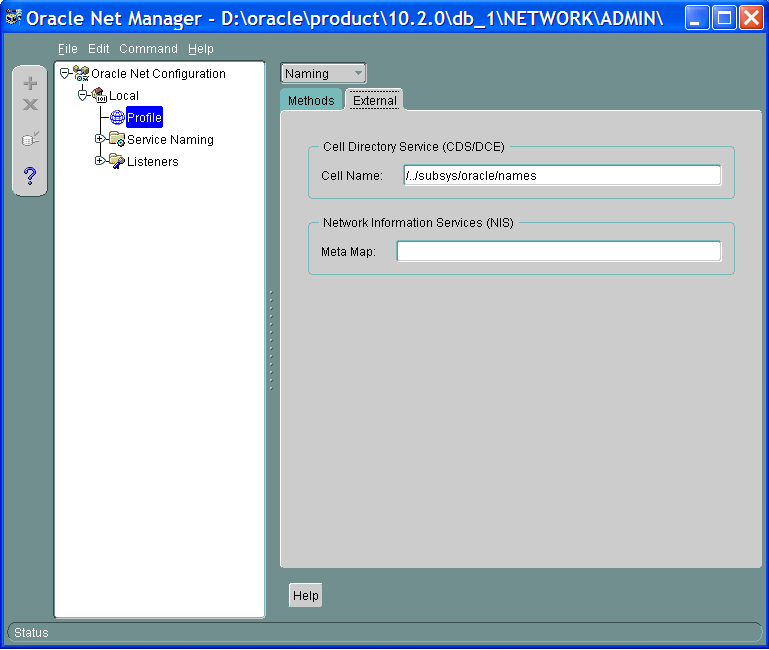Click the Local node house icon
Screen dimensions: 769x650
click(x=99, y=95)
